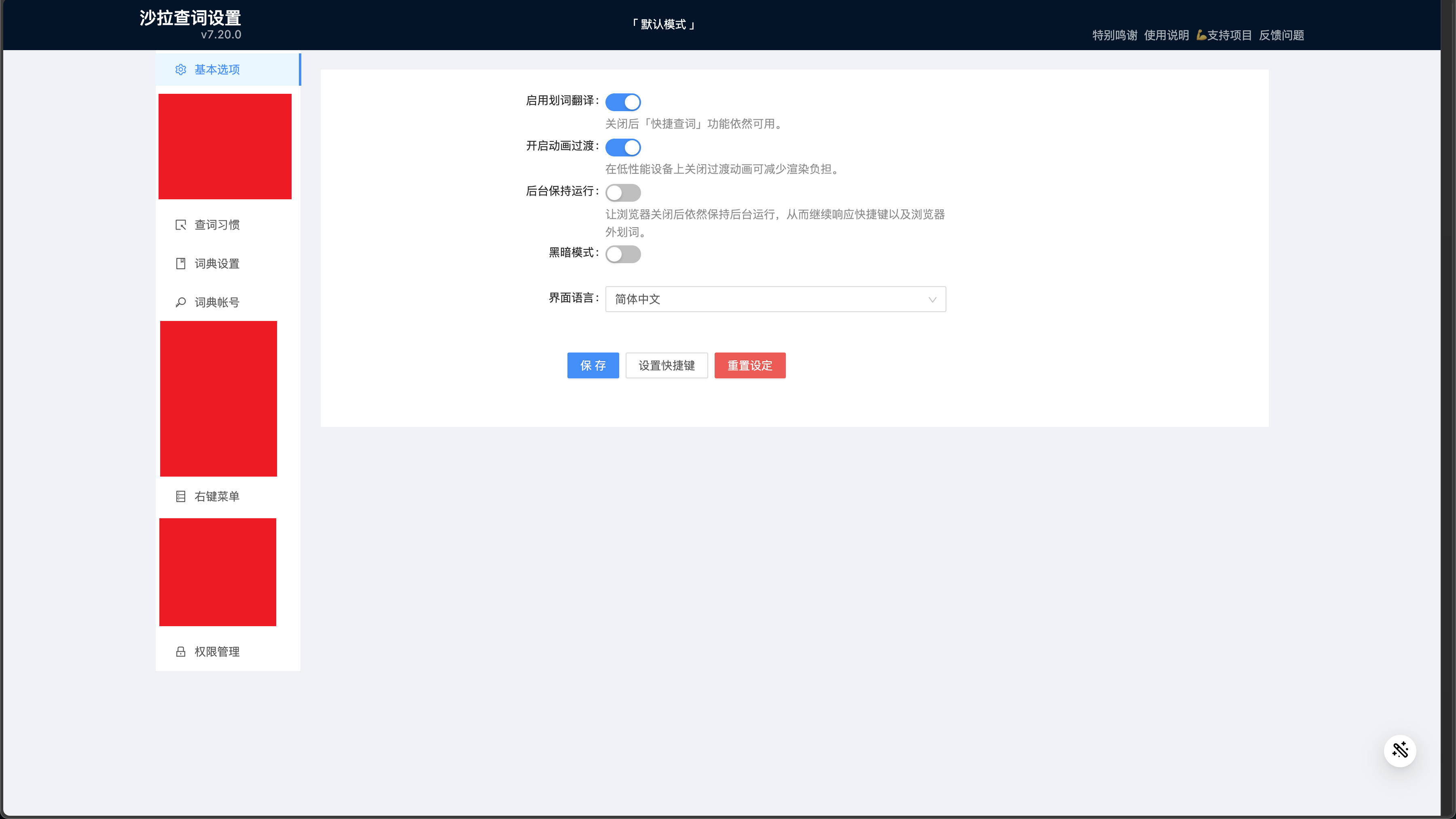Click the red 重置设定 button
The image size is (1456, 819).
click(x=749, y=365)
